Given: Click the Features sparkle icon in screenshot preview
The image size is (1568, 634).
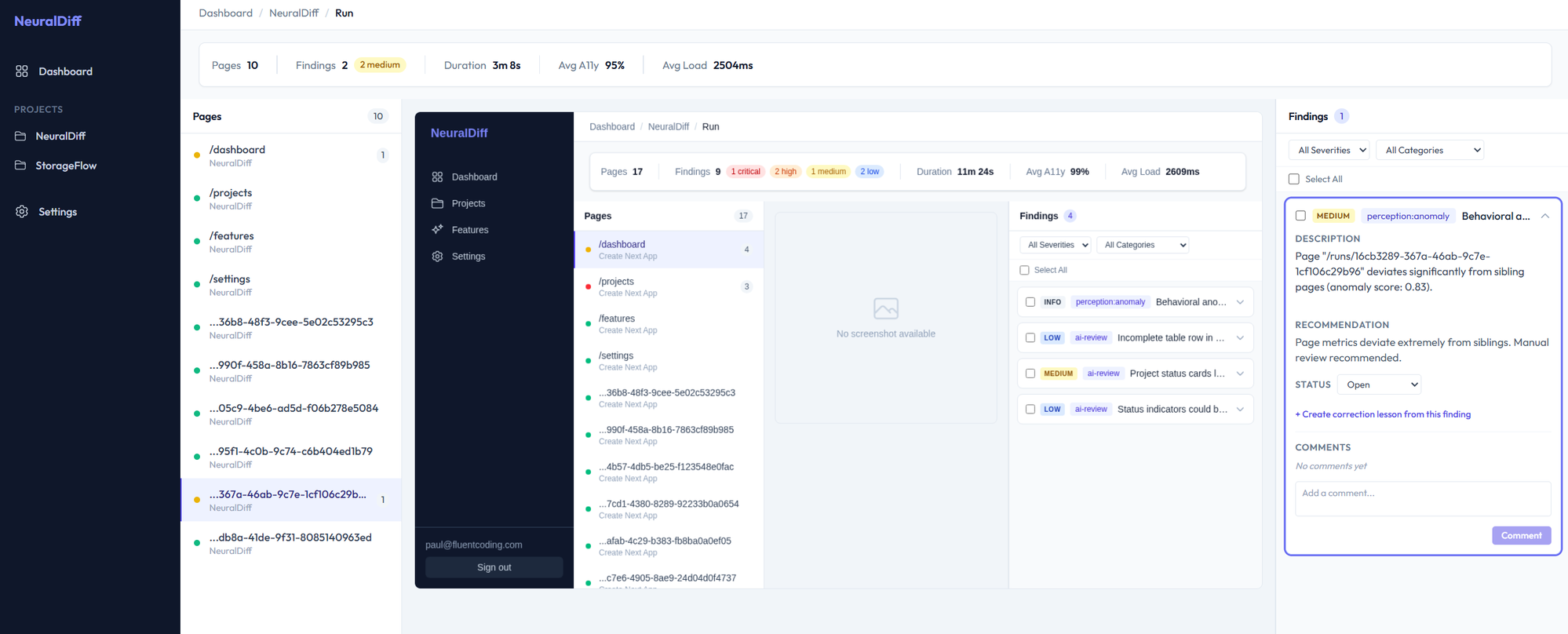Looking at the screenshot, I should point(437,230).
